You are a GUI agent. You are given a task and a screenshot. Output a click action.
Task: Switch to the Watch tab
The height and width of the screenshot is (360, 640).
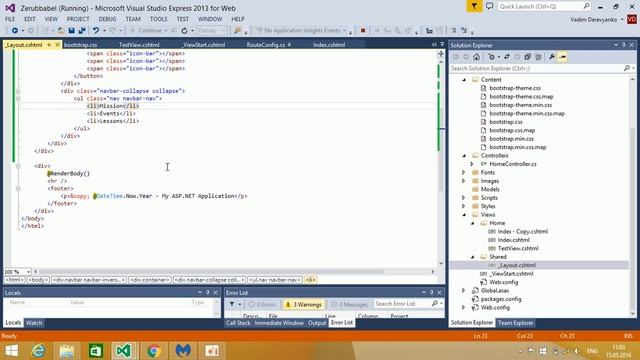pos(34,323)
